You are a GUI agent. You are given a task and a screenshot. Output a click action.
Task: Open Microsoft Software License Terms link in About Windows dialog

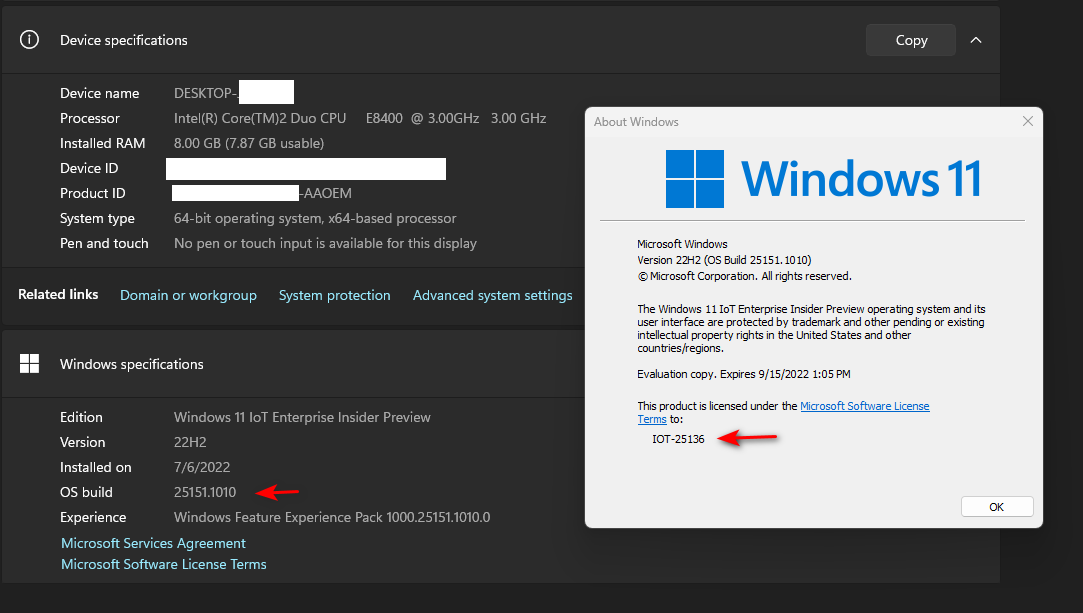865,406
